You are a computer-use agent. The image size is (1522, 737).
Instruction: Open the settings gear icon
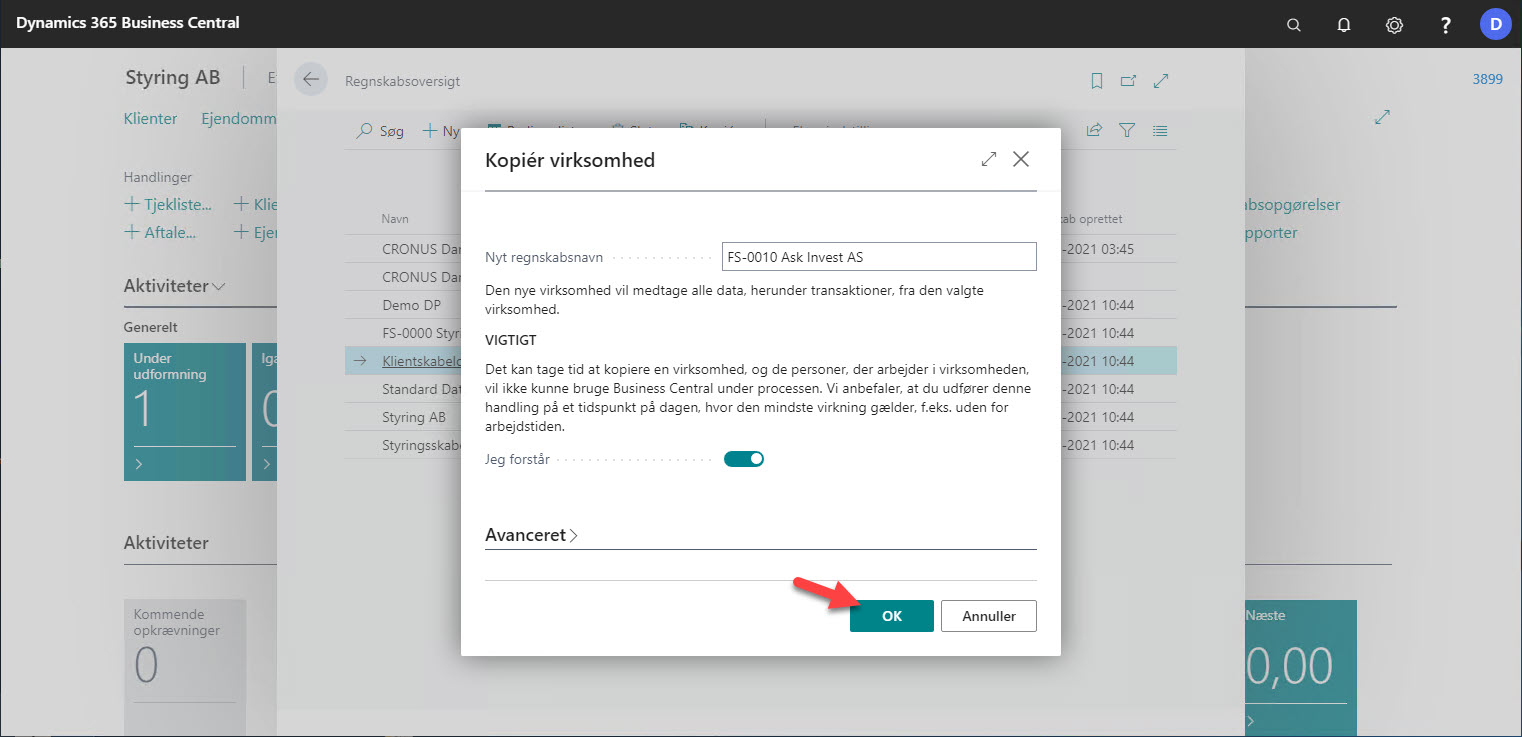click(1394, 25)
